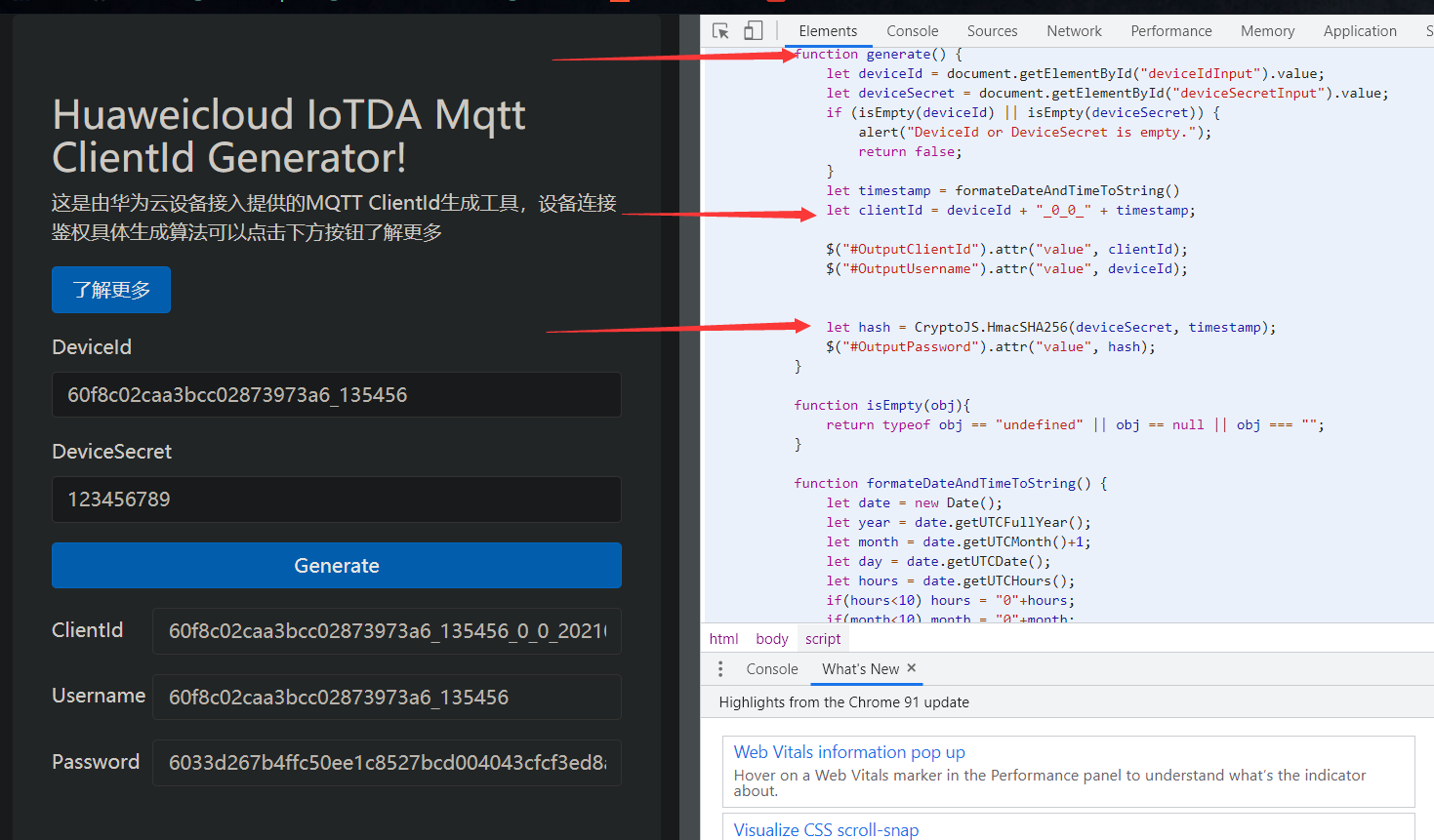Click the script breadcrumb
This screenshot has width=1434, height=840.
tap(823, 639)
